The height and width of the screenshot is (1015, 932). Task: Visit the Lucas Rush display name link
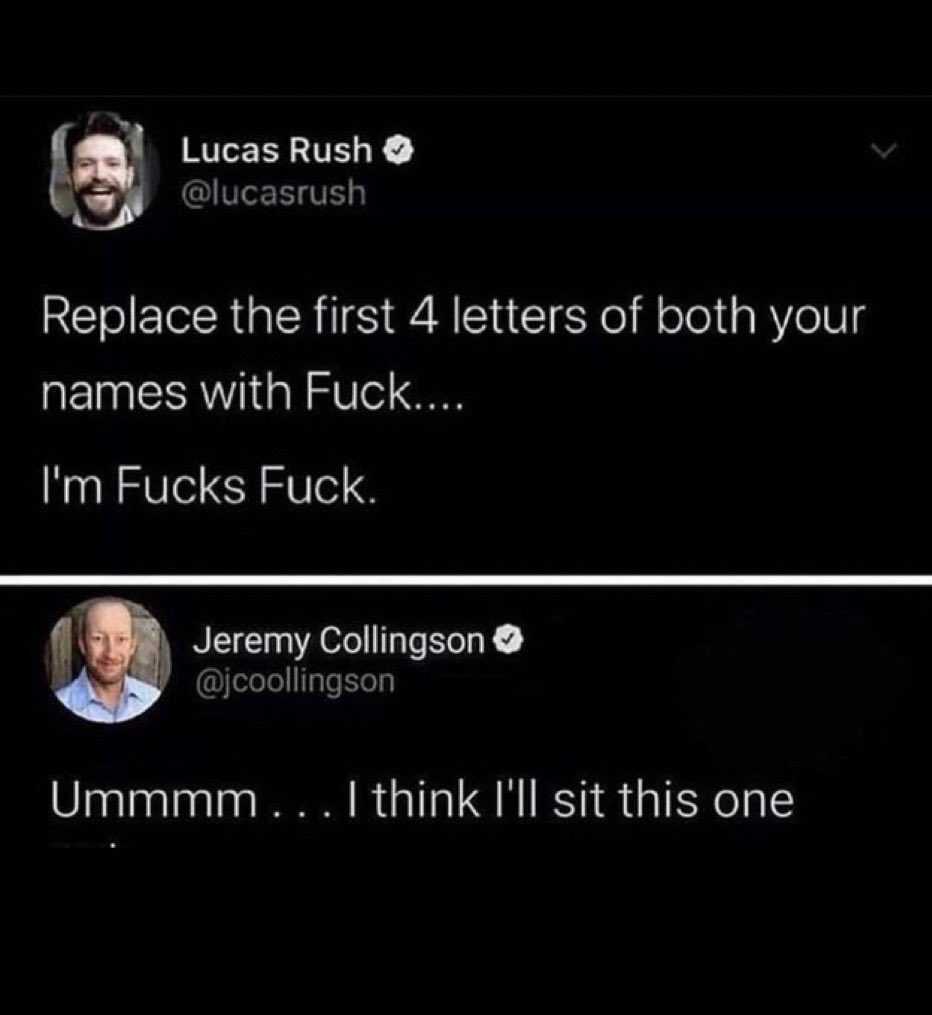click(276, 151)
